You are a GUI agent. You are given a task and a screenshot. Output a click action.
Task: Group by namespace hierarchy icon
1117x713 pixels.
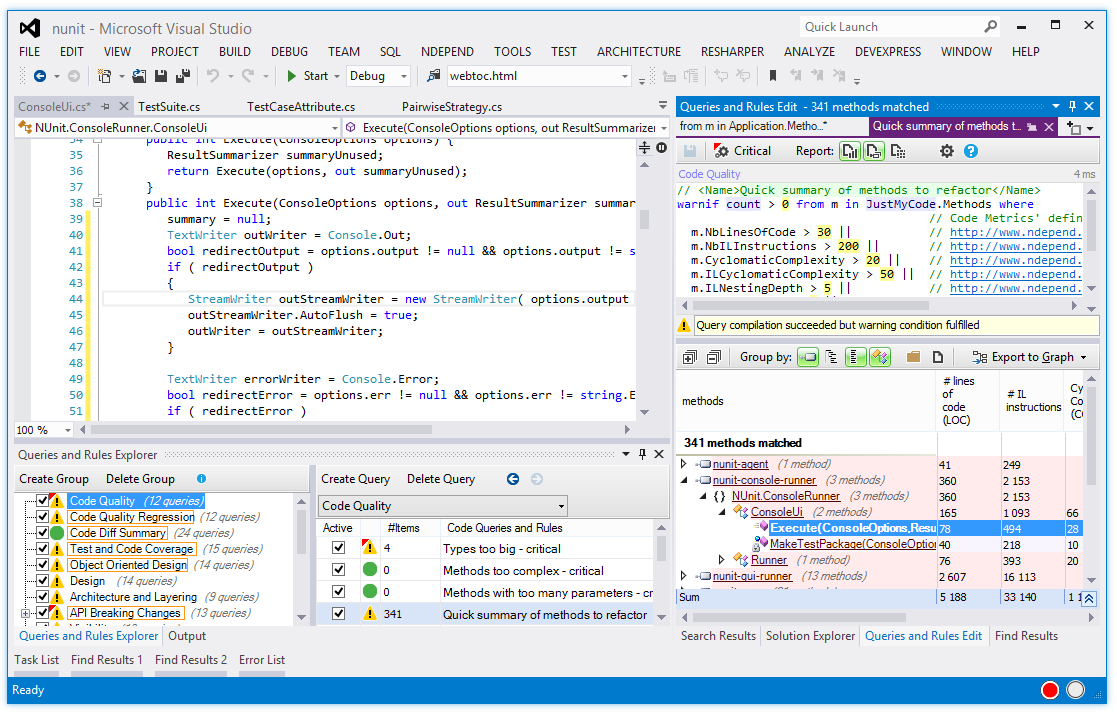pyautogui.click(x=831, y=357)
